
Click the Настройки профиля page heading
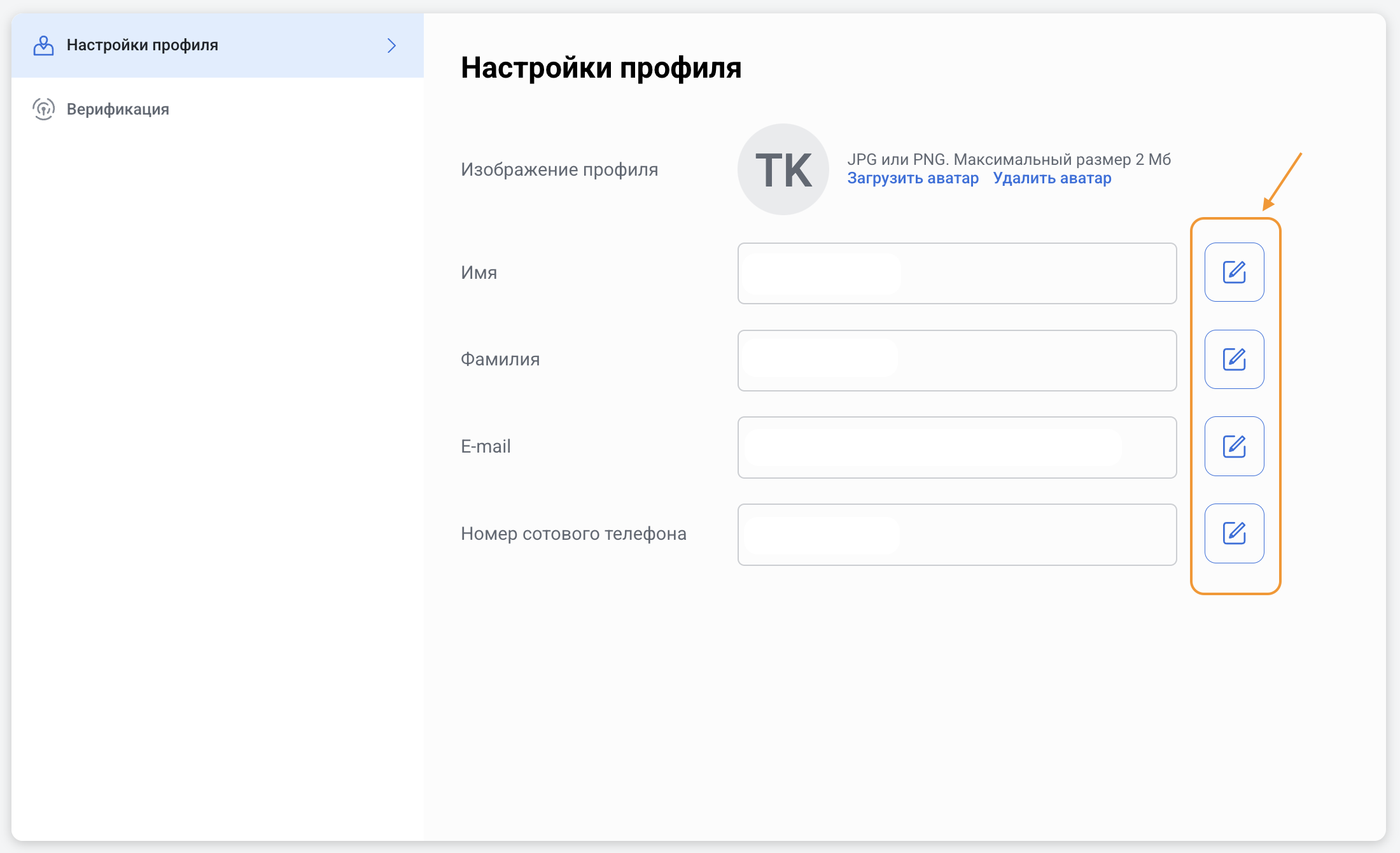click(601, 67)
